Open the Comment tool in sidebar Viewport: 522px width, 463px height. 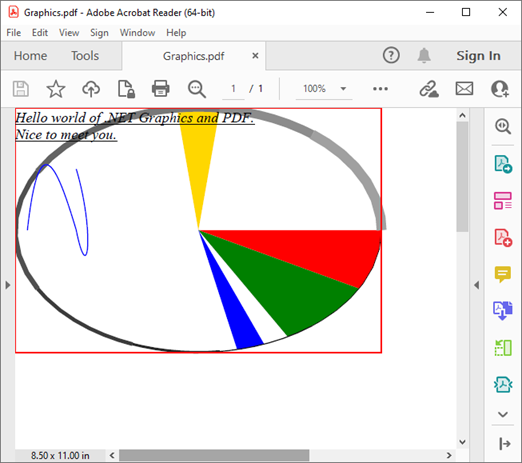pyautogui.click(x=503, y=274)
